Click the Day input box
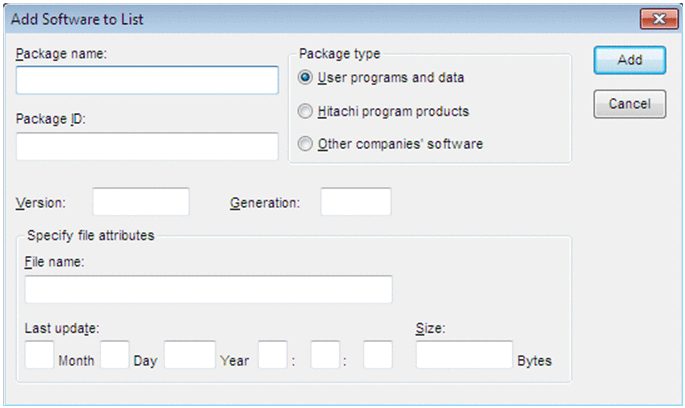This screenshot has height=408, width=685. [115, 354]
